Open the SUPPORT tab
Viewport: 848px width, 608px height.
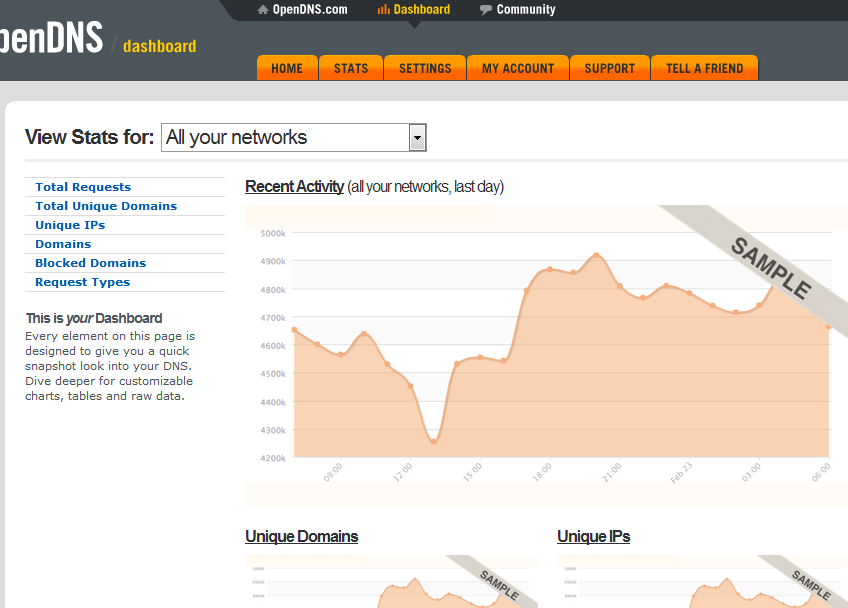click(x=610, y=68)
